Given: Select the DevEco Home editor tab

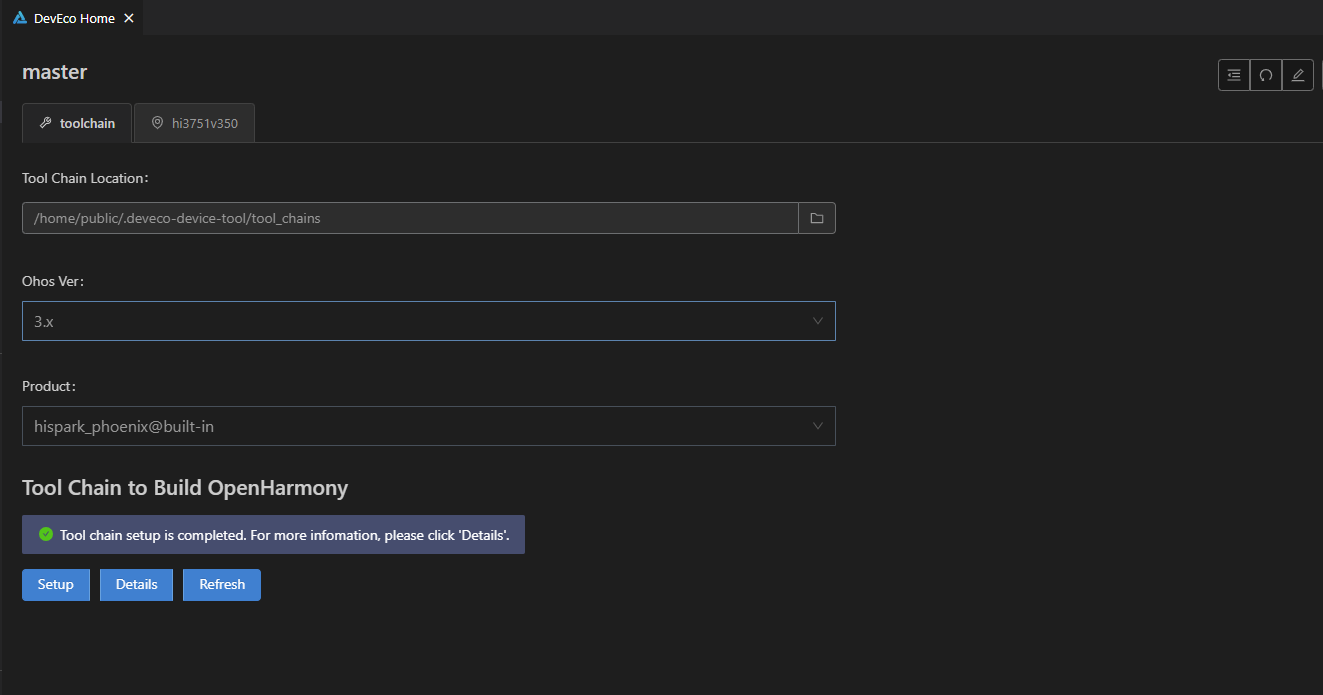Looking at the screenshot, I should pos(74,18).
